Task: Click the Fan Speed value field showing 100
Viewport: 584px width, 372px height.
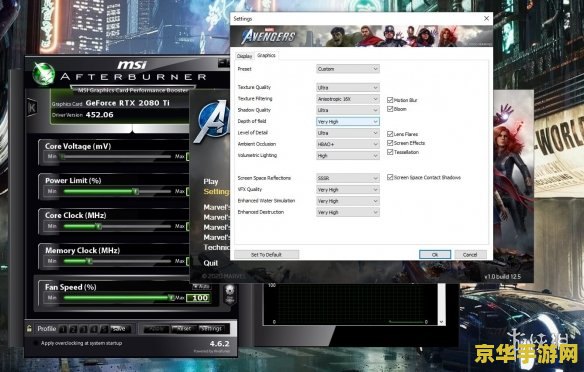Action: click(x=199, y=298)
